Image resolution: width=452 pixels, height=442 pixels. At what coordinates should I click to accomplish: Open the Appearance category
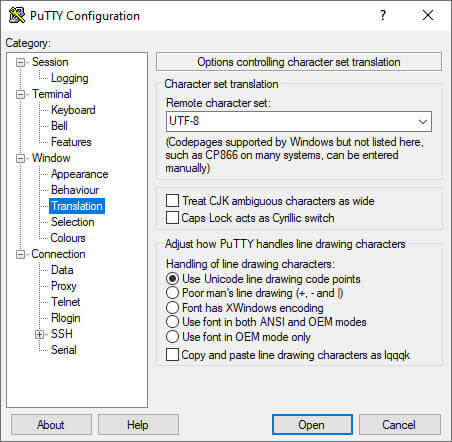pos(79,174)
